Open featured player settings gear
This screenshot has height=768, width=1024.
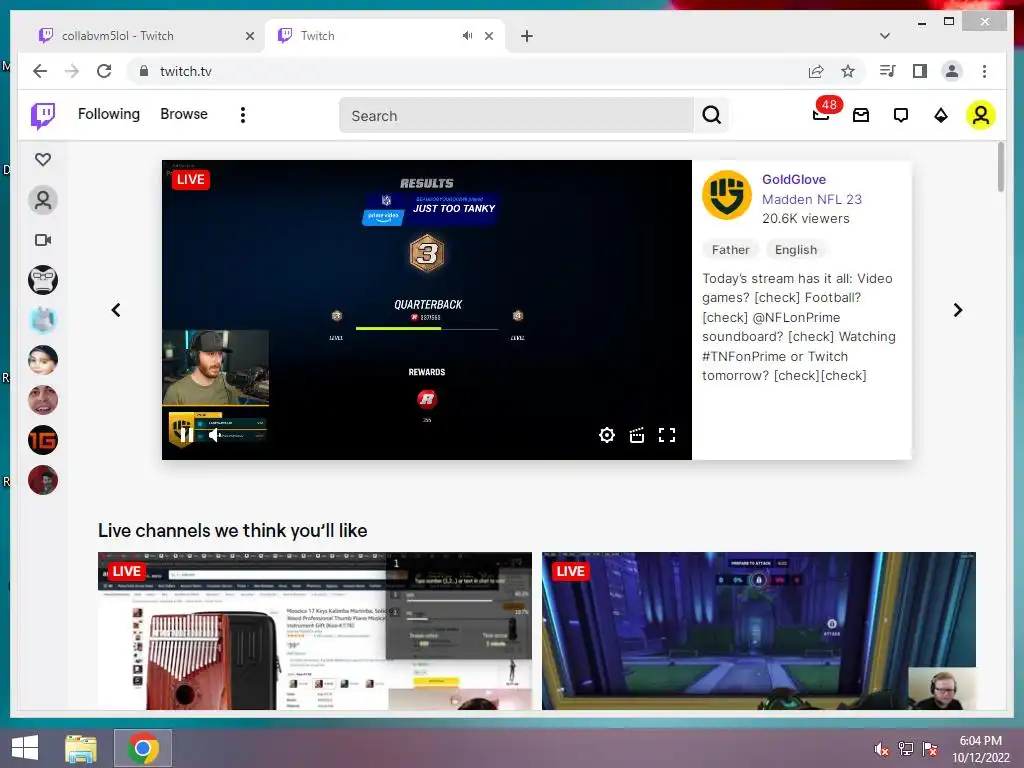point(607,435)
